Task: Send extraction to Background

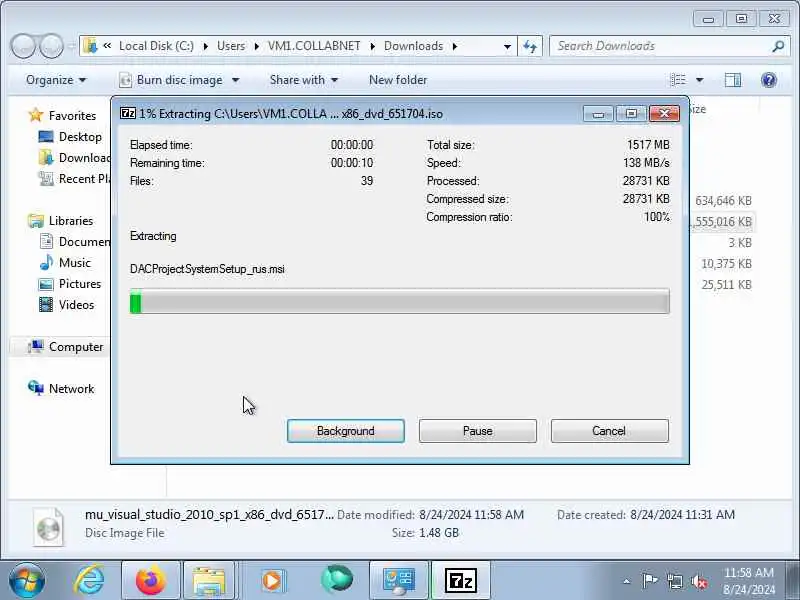Action: coord(345,431)
